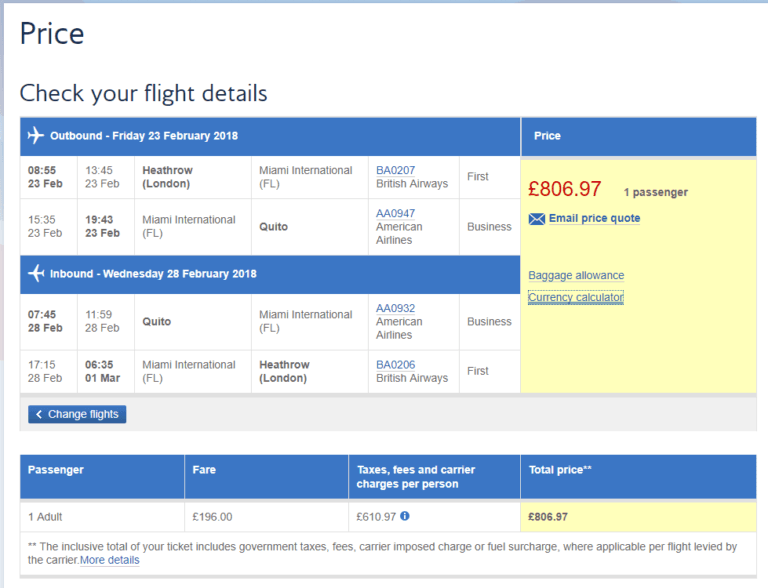Viewport: 768px width, 588px height.
Task: Click the outbound airplane icon
Action: [x=36, y=136]
